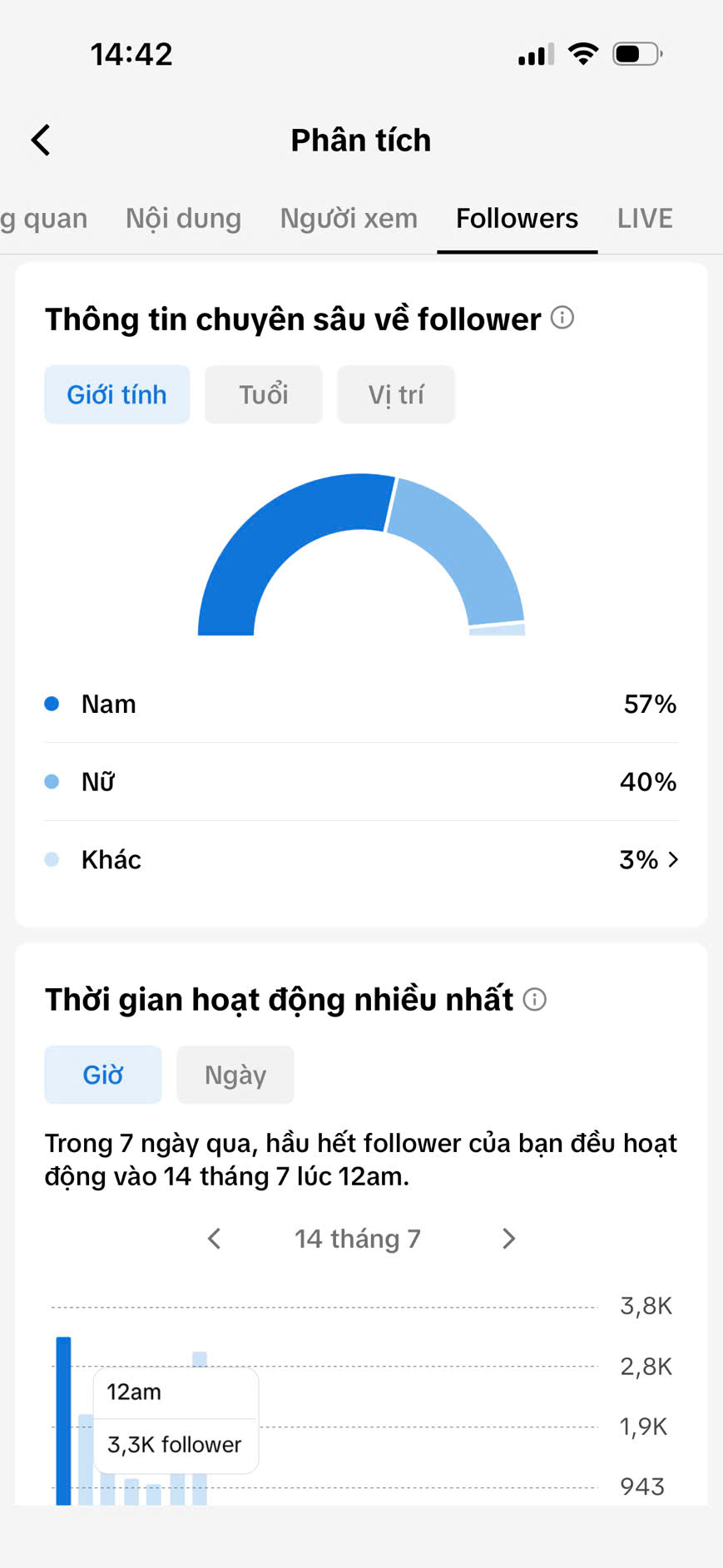
Task: Switch to the LIVE tab
Action: coord(645,218)
